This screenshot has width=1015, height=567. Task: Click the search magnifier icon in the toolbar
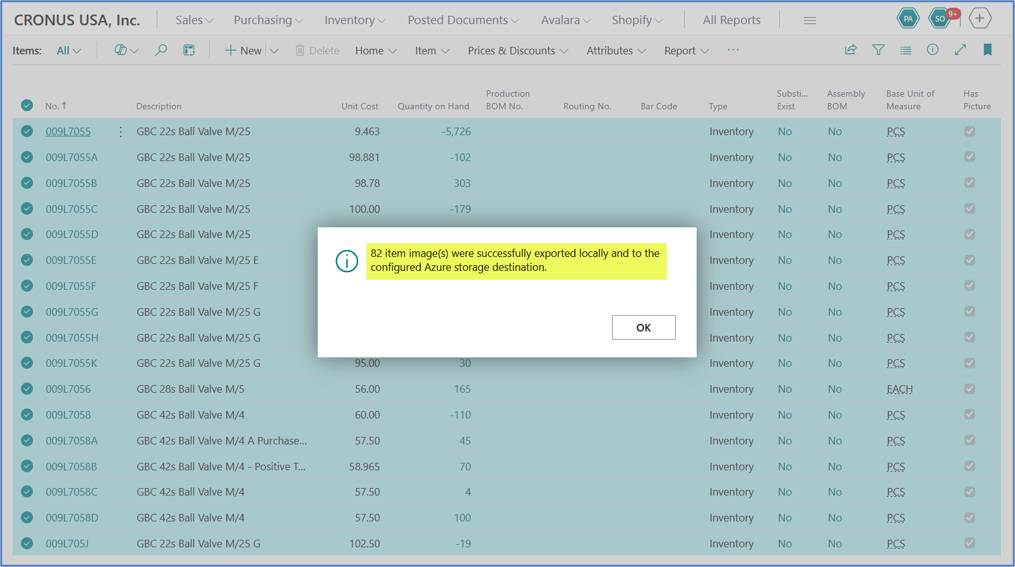[161, 50]
